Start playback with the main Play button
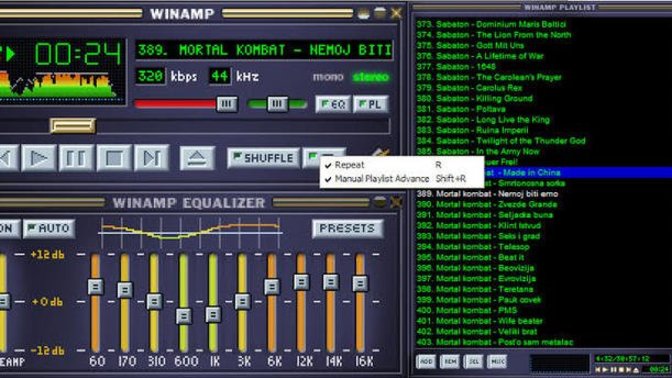Screen dimensions: 672x378 click(x=39, y=158)
